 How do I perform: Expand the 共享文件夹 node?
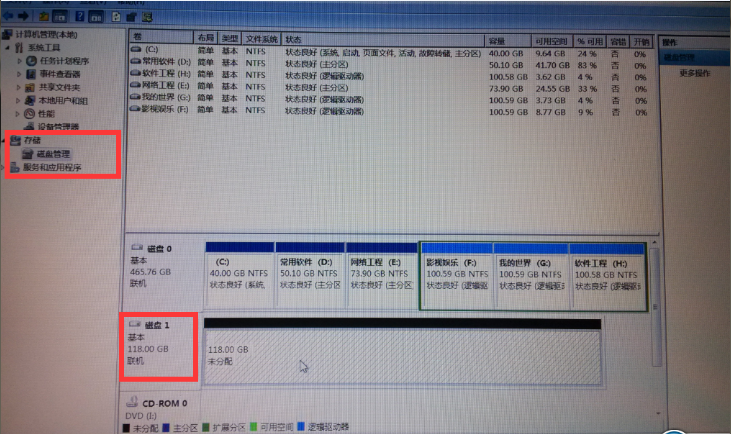pos(19,87)
